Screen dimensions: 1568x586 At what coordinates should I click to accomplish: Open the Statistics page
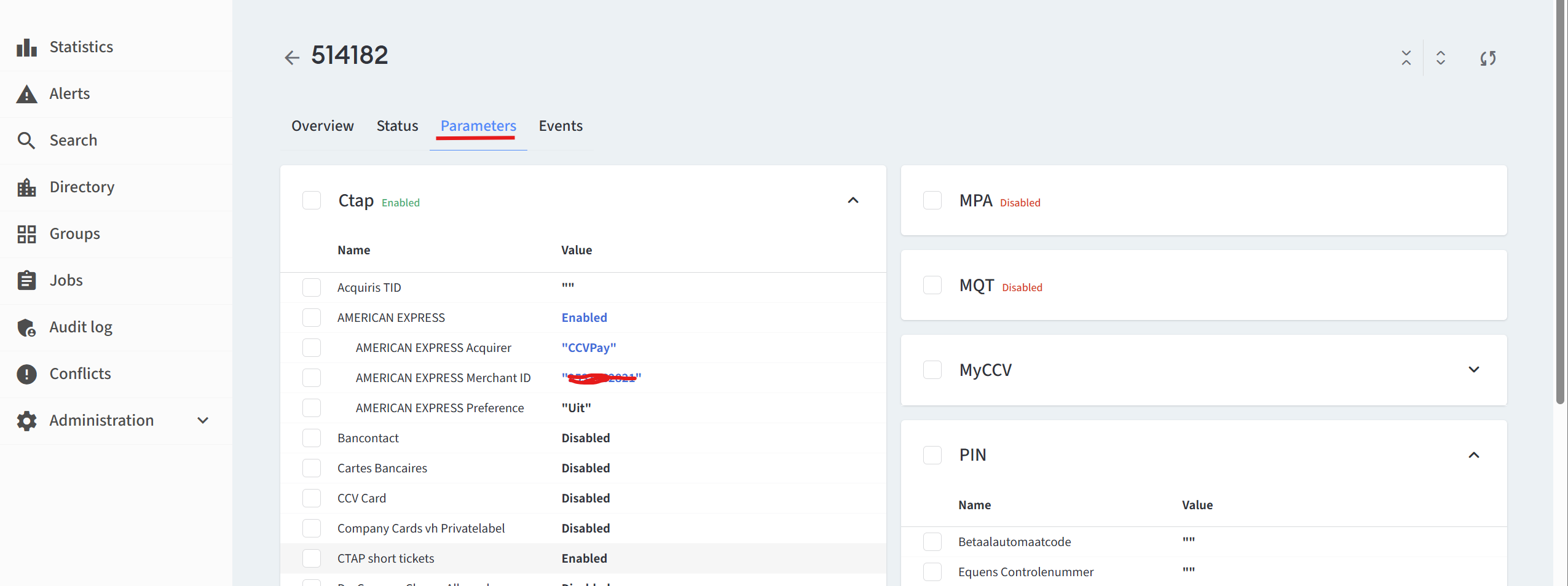pos(81,47)
